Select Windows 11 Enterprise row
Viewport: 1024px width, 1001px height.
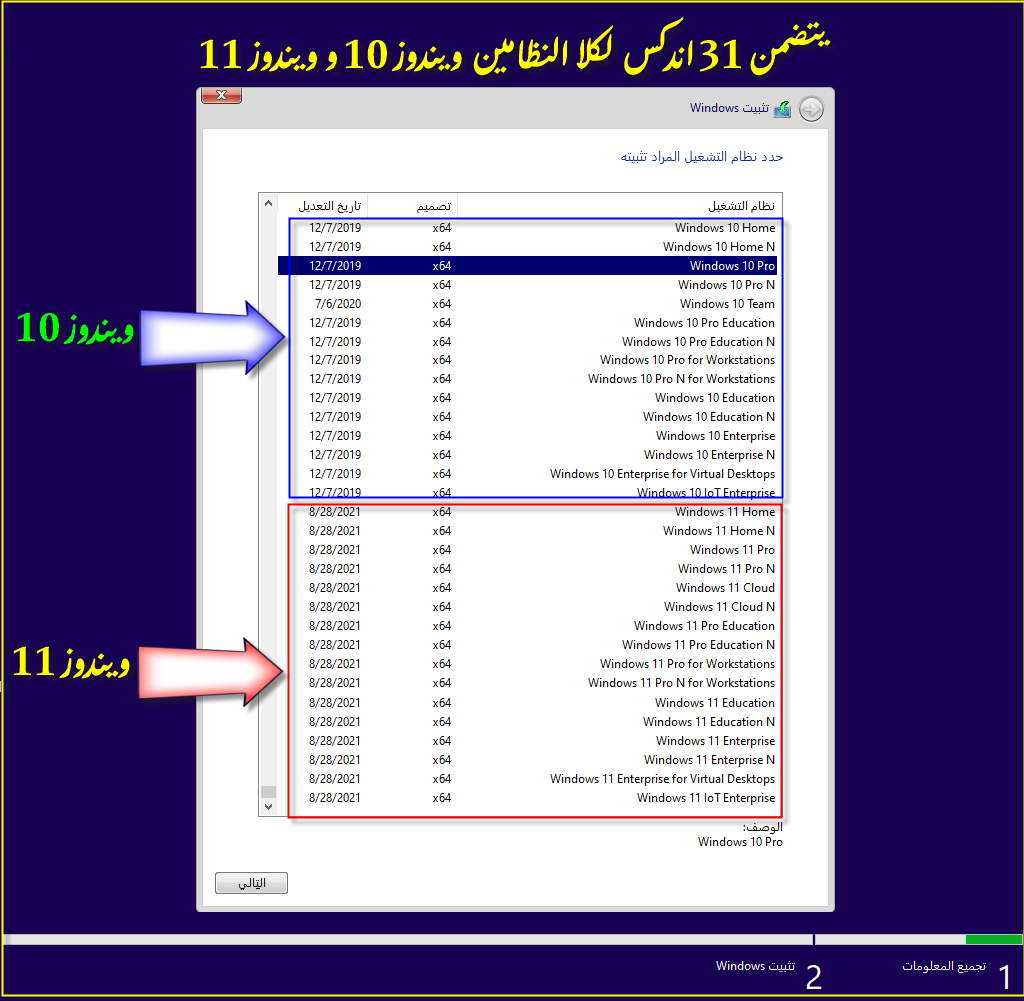pyautogui.click(x=528, y=740)
